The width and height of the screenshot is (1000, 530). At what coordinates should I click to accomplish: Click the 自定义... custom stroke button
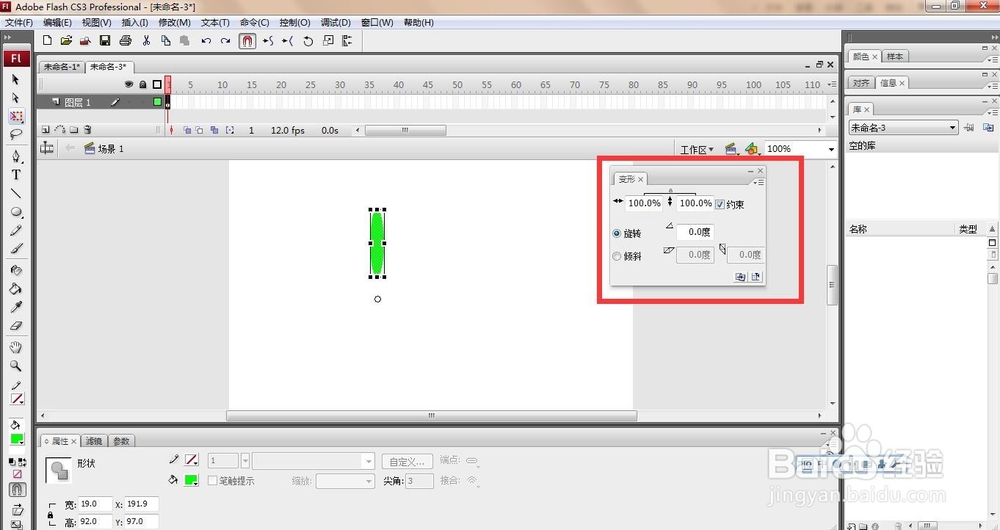point(408,460)
